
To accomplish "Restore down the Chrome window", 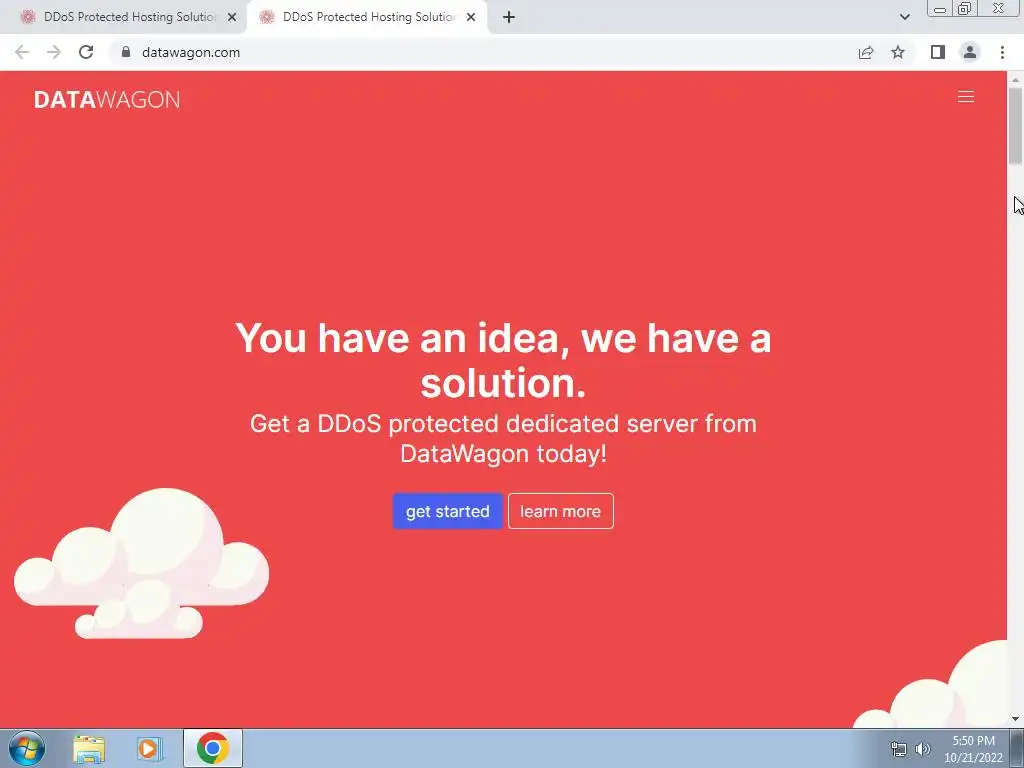I will (964, 9).
